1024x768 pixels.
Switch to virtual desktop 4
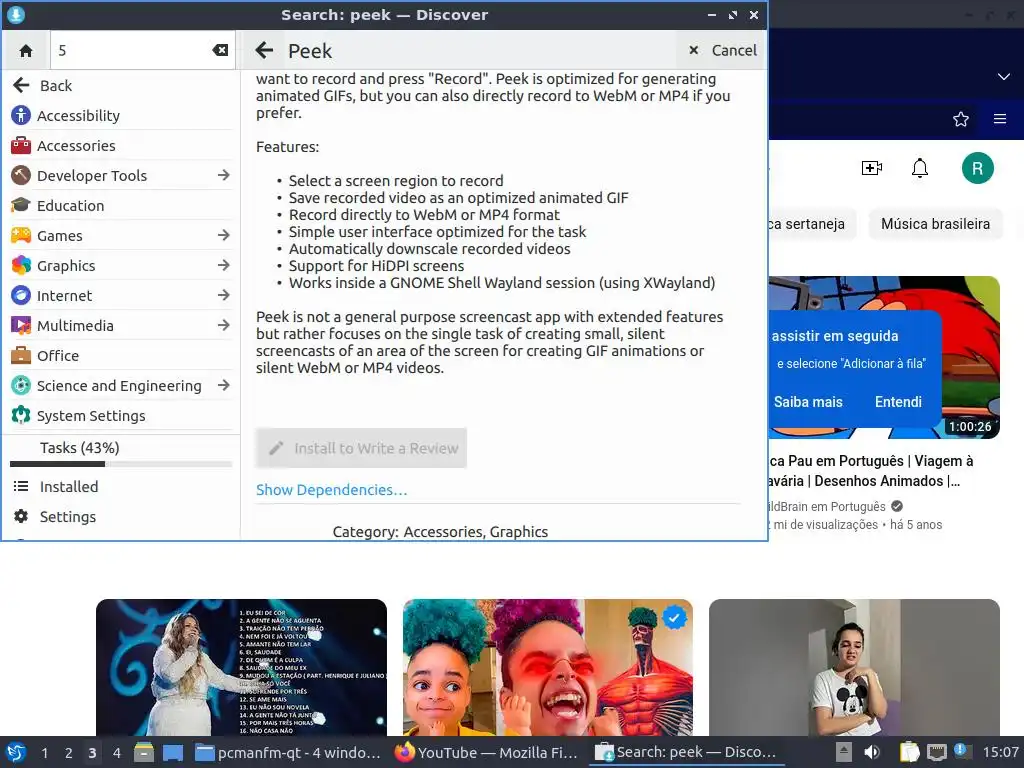116,753
